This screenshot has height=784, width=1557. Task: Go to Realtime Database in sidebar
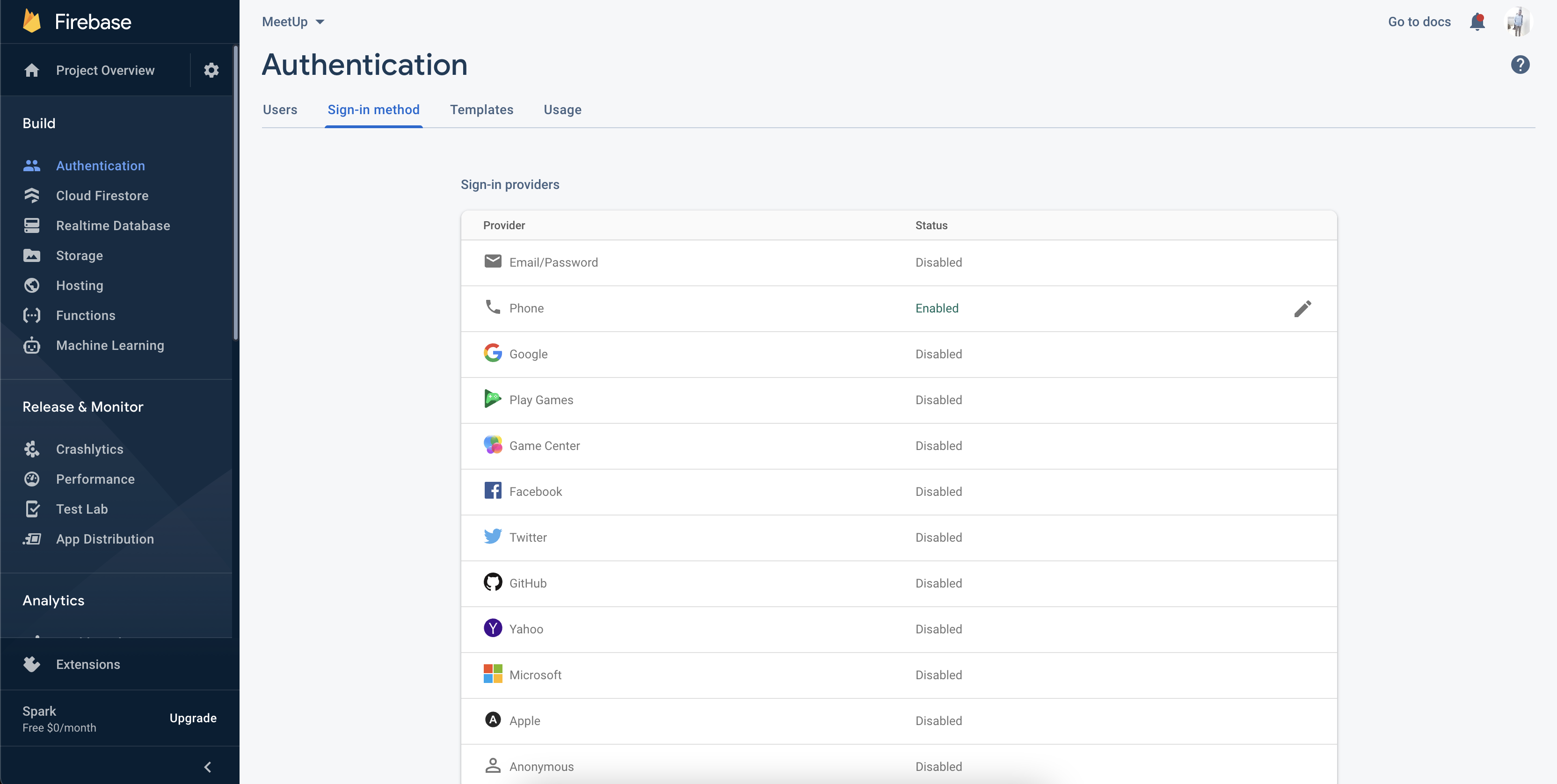coord(112,225)
